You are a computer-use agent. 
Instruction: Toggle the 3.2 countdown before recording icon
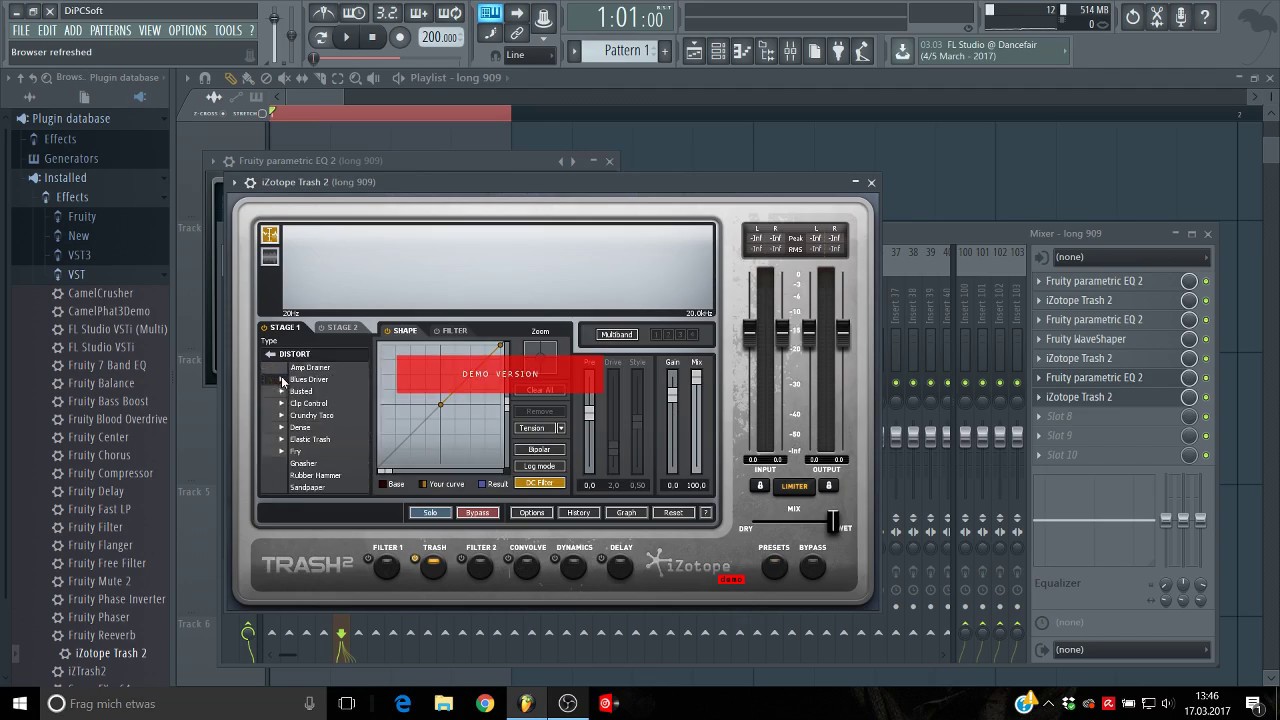(387, 13)
